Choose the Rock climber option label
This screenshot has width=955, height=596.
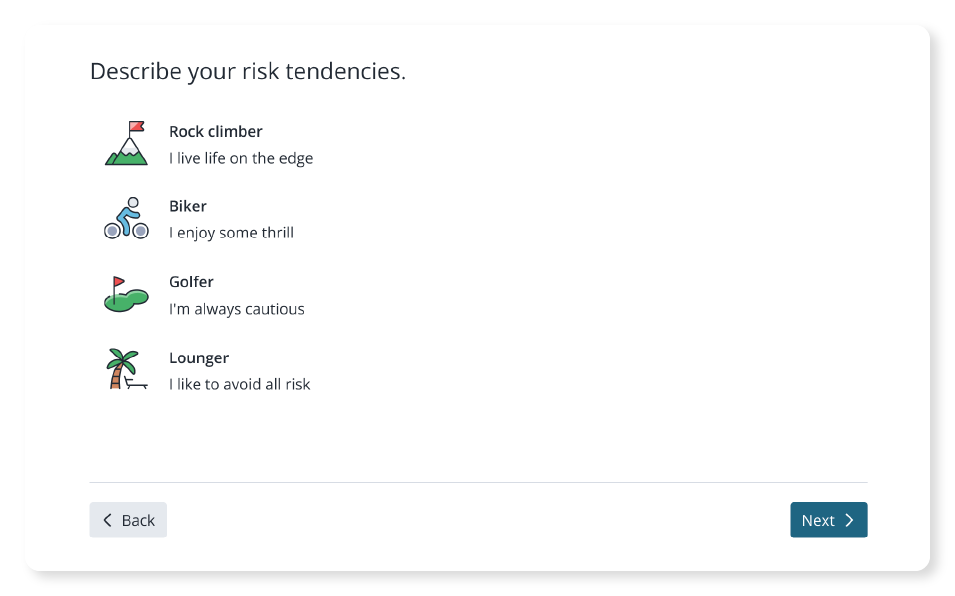(216, 131)
